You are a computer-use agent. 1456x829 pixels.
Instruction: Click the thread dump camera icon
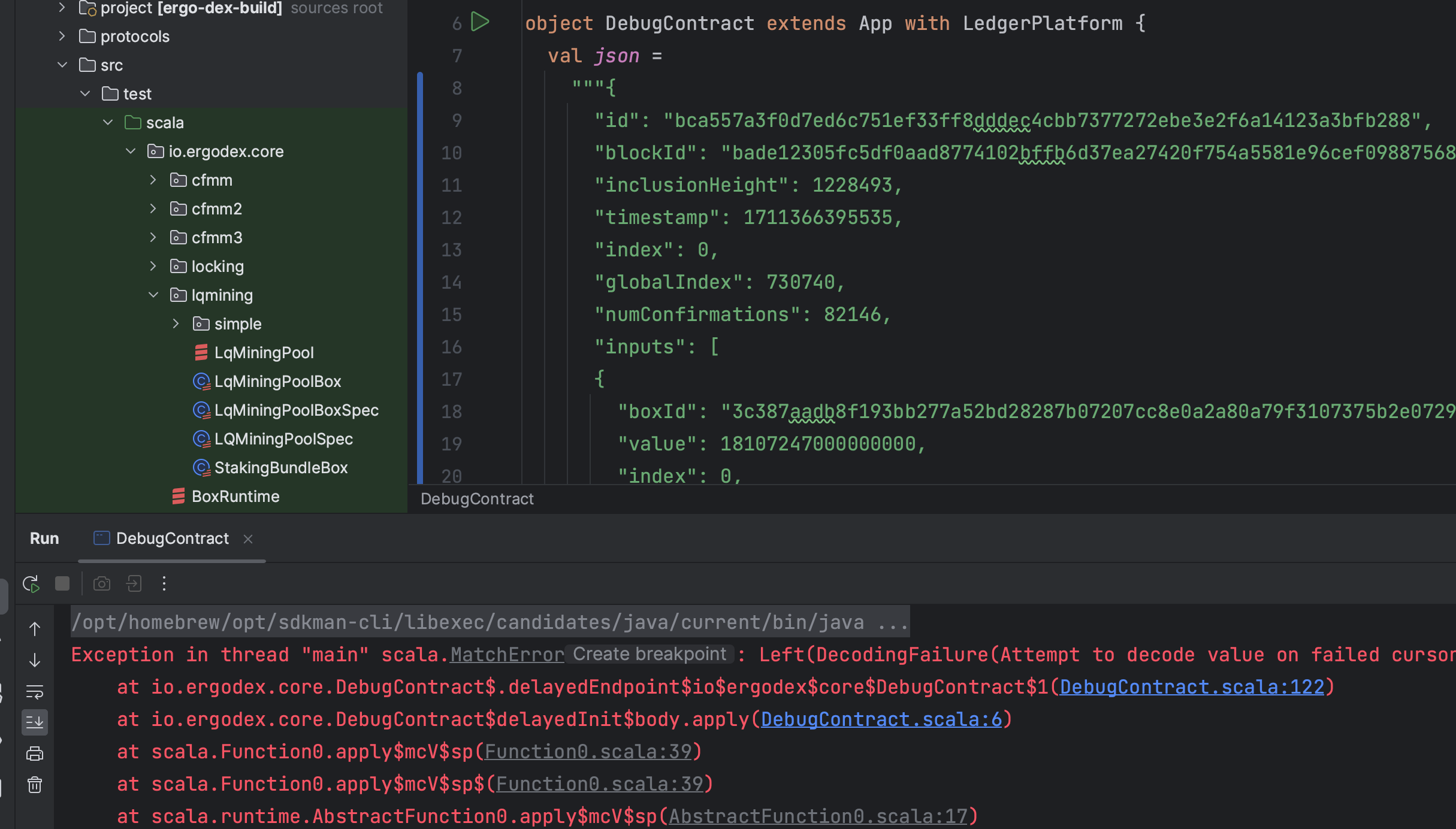click(x=102, y=583)
